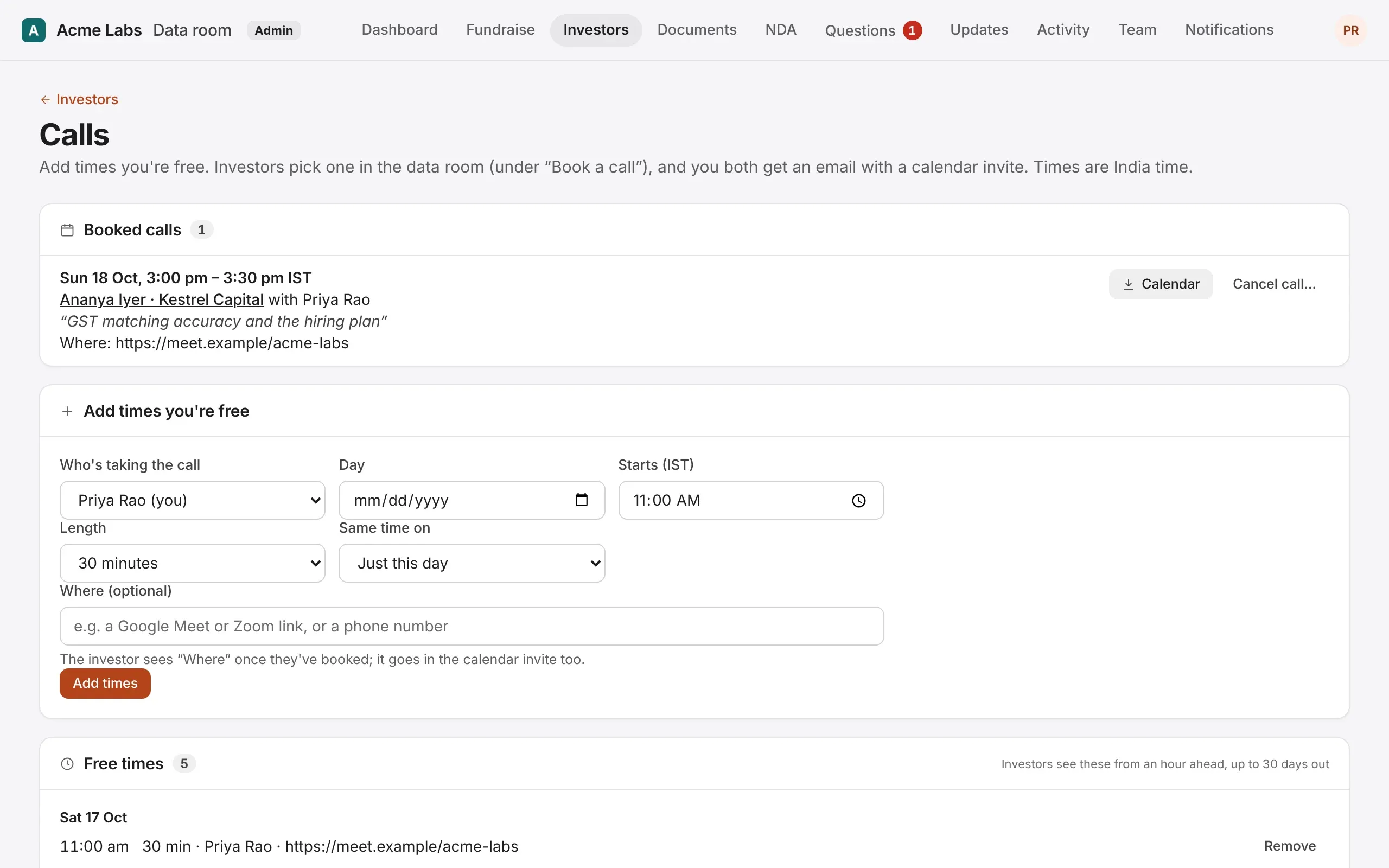Screen dimensions: 1389x868
Task: Open the Who's taking the call dropdown
Action: [192, 500]
